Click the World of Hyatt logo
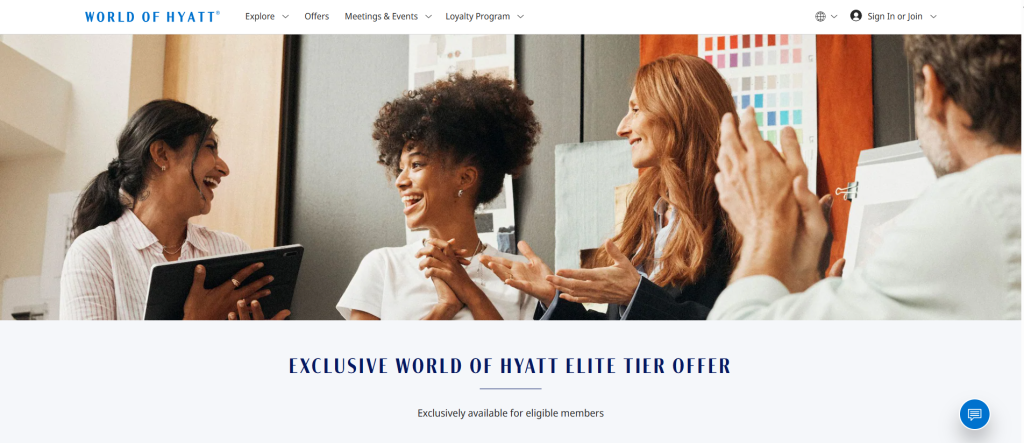Viewport: 1024px width, 443px height. click(152, 17)
